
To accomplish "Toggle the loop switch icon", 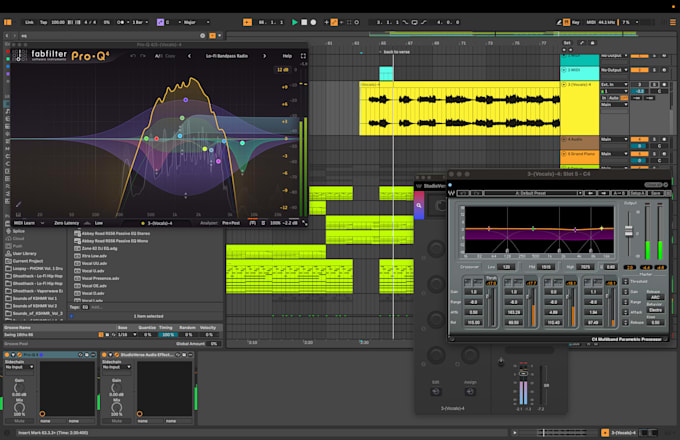I will [x=414, y=22].
